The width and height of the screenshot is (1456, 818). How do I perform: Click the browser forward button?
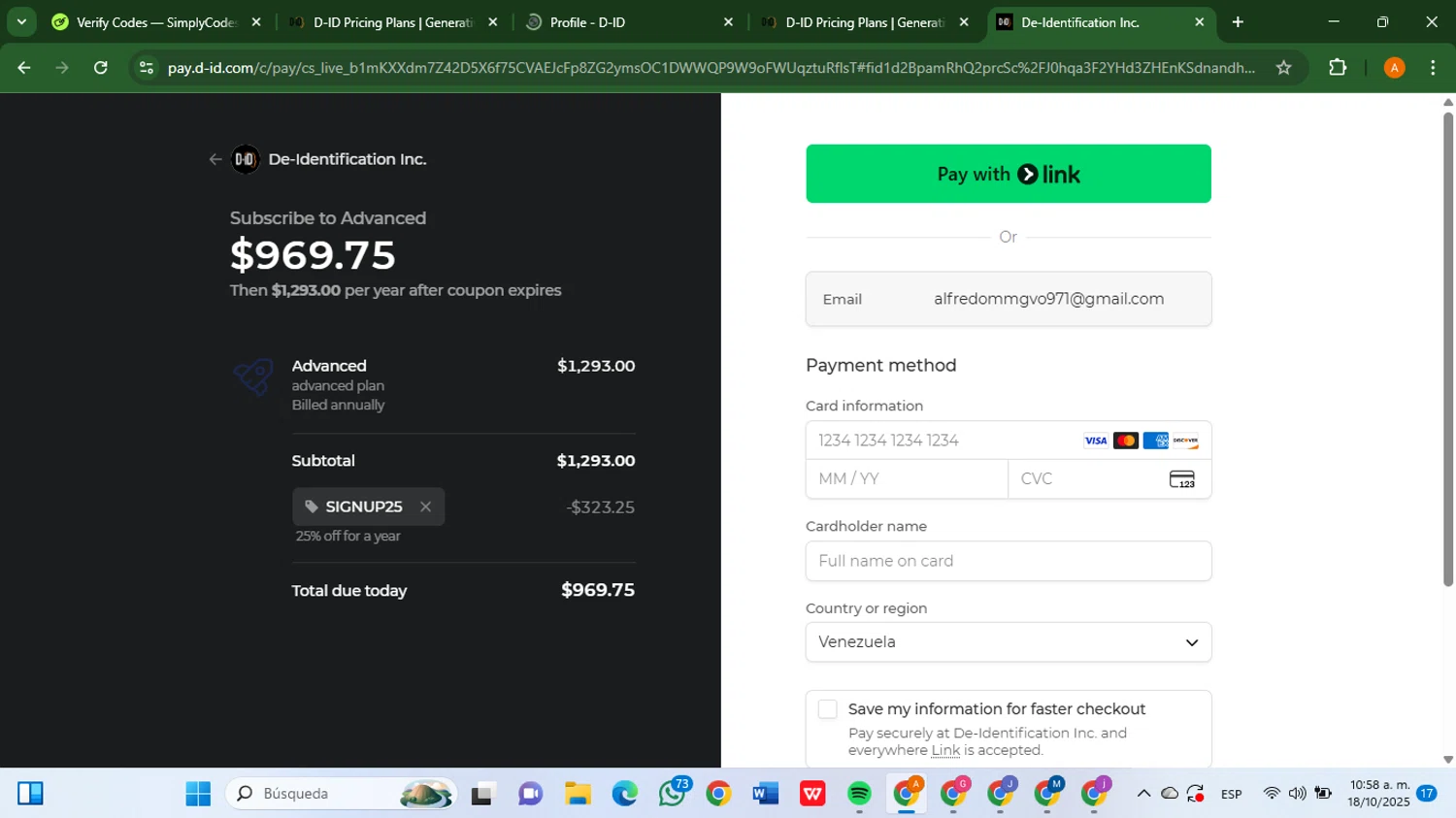pos(62,68)
